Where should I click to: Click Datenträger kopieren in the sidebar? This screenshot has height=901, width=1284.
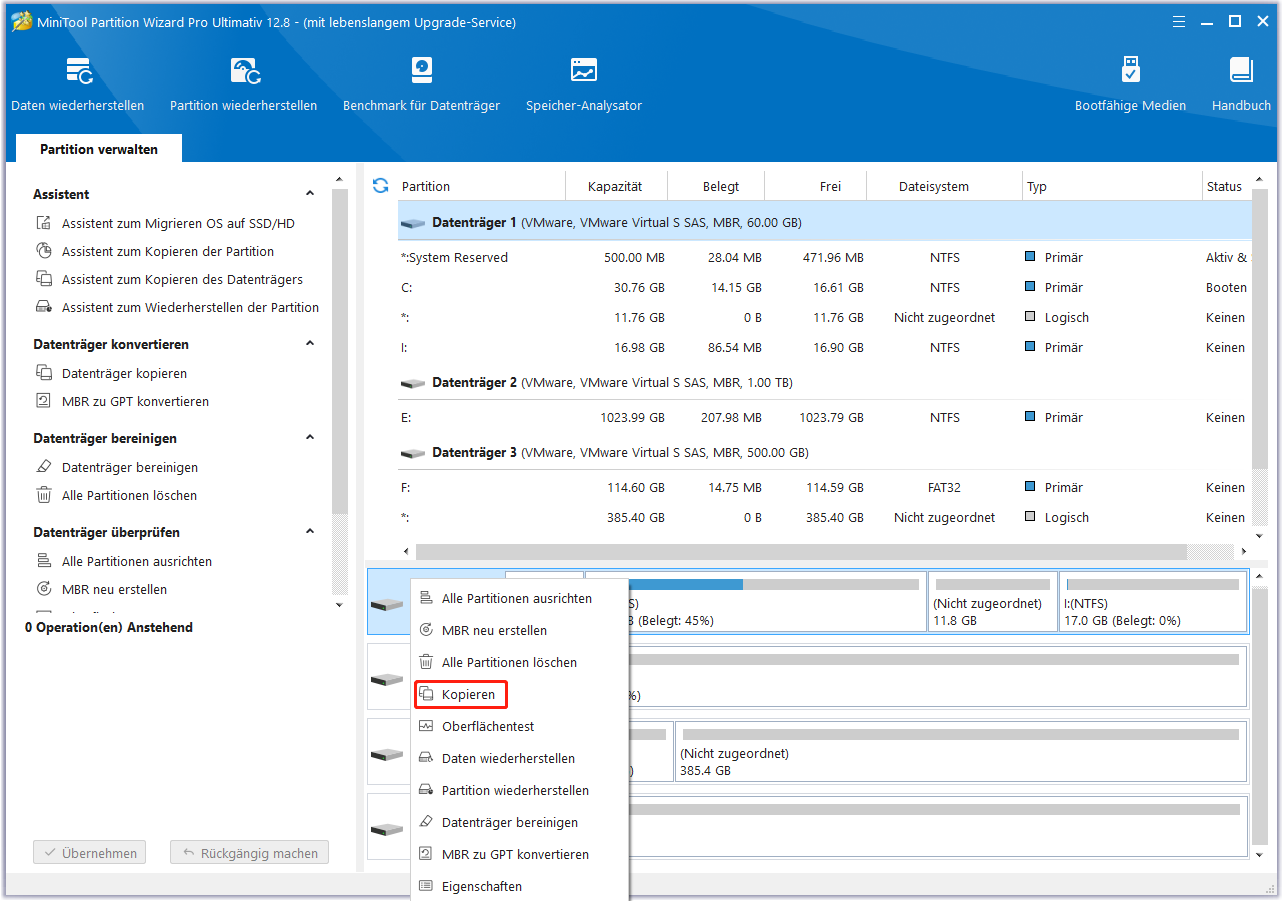coord(111,374)
